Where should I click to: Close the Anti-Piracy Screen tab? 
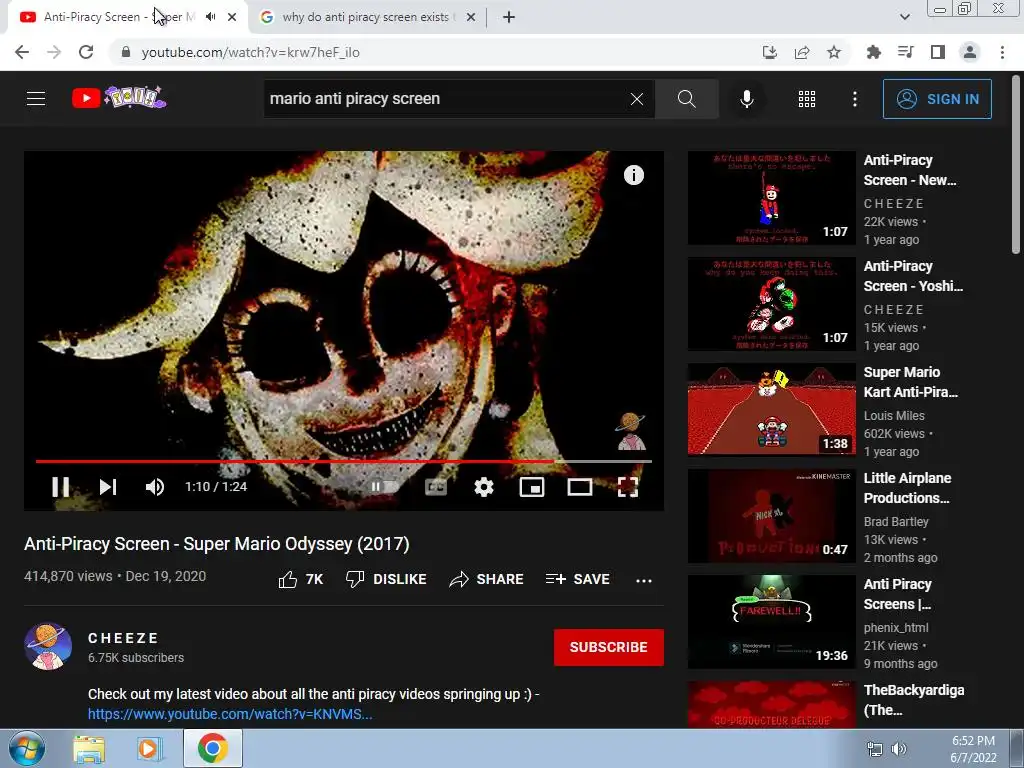(x=232, y=17)
